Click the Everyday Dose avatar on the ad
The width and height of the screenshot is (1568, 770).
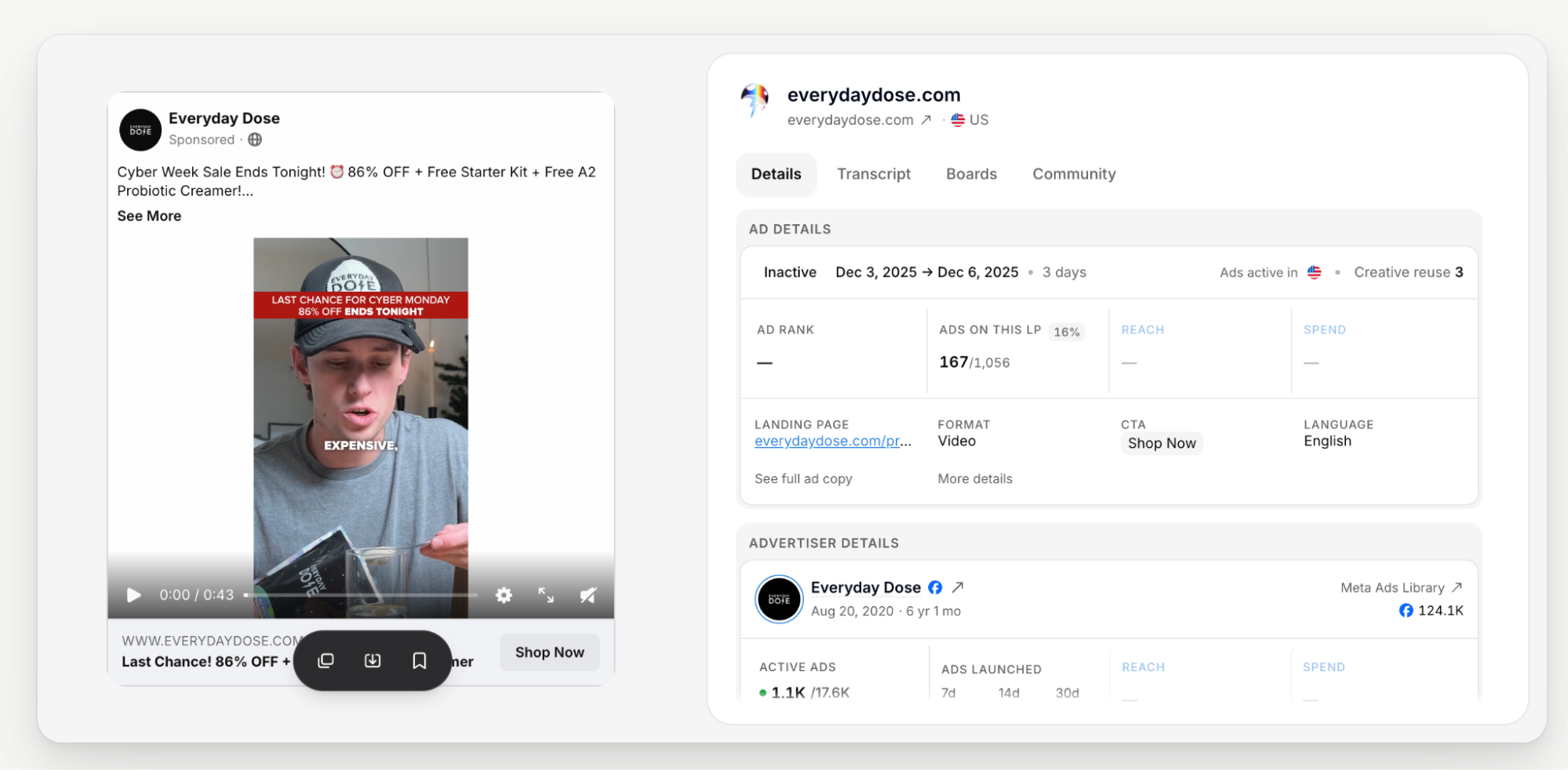pyautogui.click(x=140, y=130)
